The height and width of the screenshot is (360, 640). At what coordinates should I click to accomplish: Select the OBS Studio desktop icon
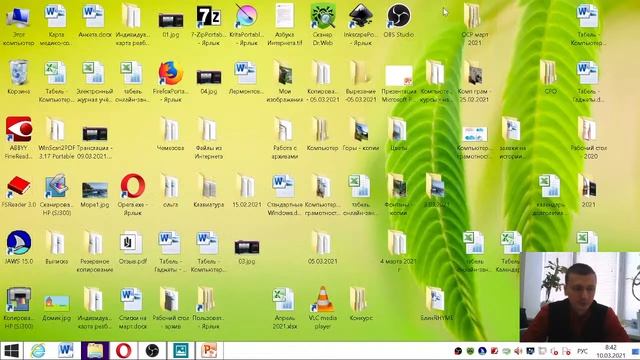[x=399, y=17]
